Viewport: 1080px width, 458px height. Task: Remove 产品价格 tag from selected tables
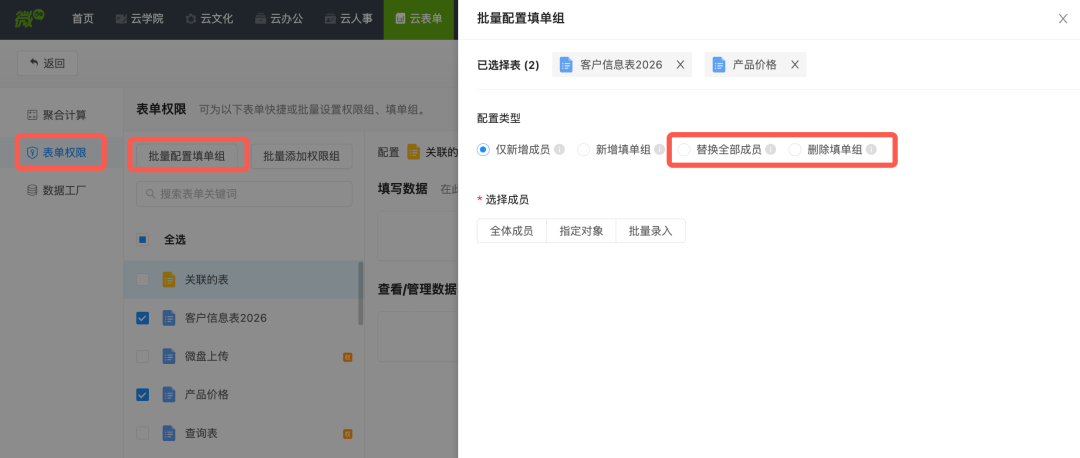[x=795, y=65]
